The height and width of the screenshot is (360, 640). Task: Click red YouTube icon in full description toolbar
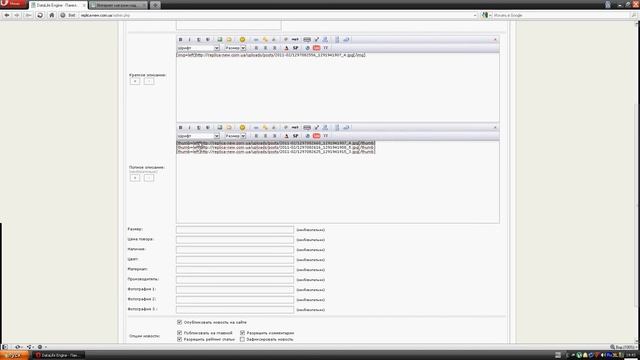click(316, 136)
